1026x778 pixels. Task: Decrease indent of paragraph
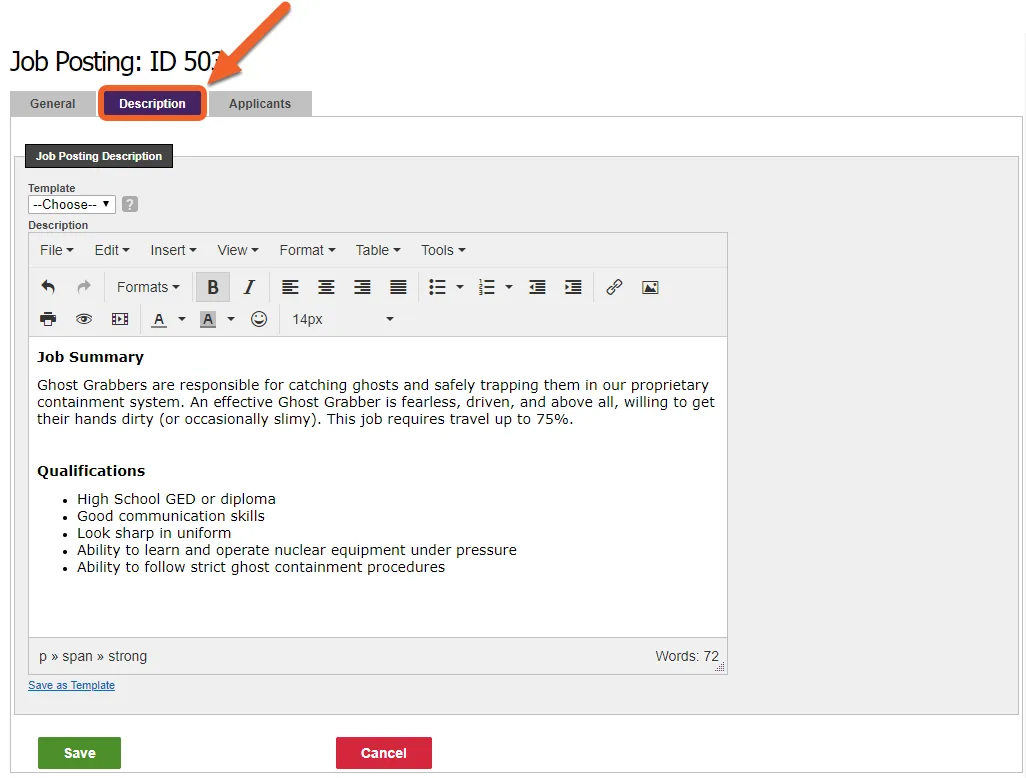(537, 287)
